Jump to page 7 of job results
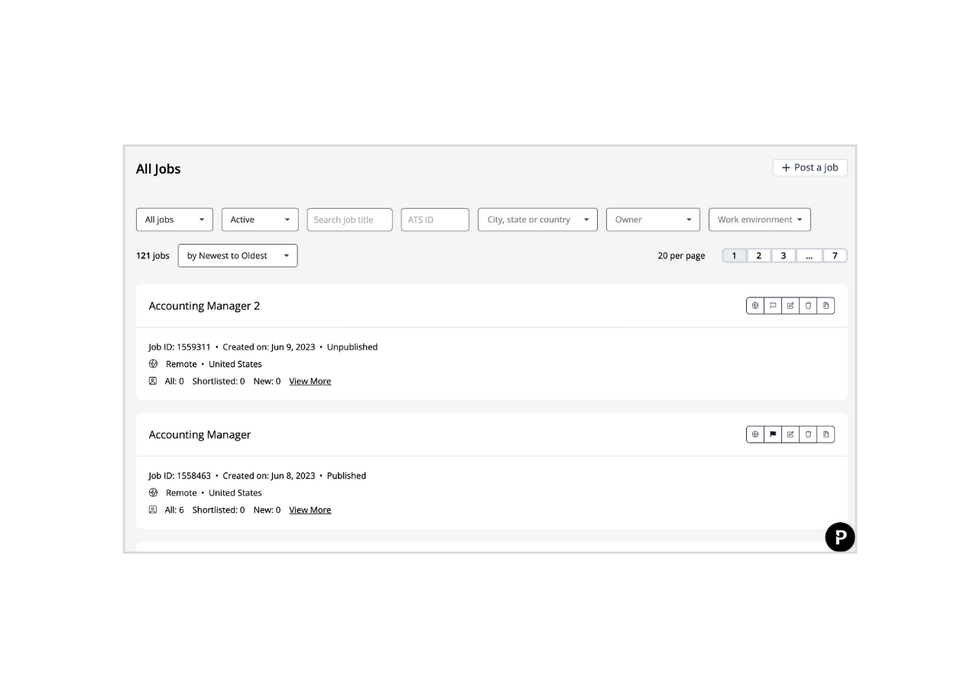 [x=835, y=256]
